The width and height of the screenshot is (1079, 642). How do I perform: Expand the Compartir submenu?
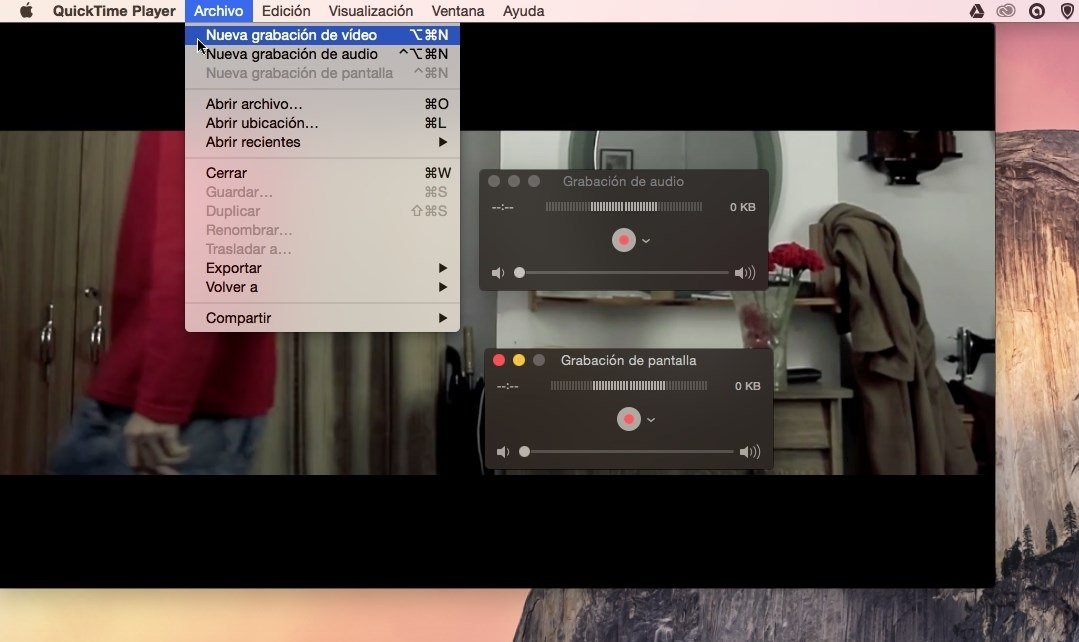pos(322,318)
